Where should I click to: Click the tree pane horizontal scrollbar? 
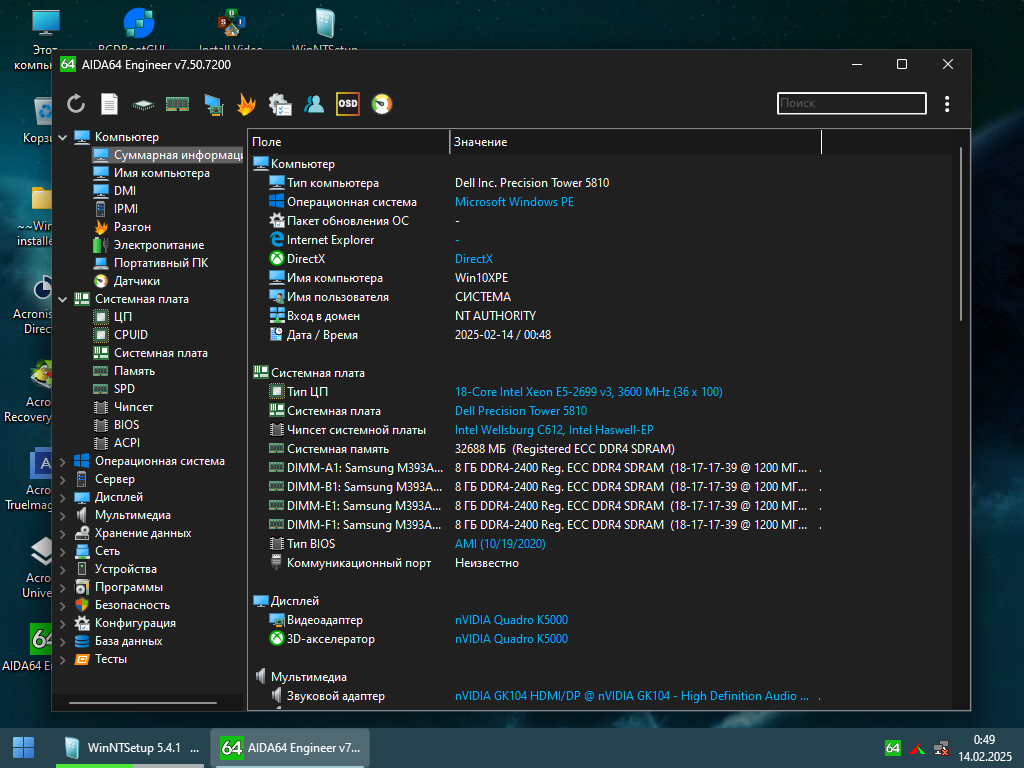coord(142,703)
